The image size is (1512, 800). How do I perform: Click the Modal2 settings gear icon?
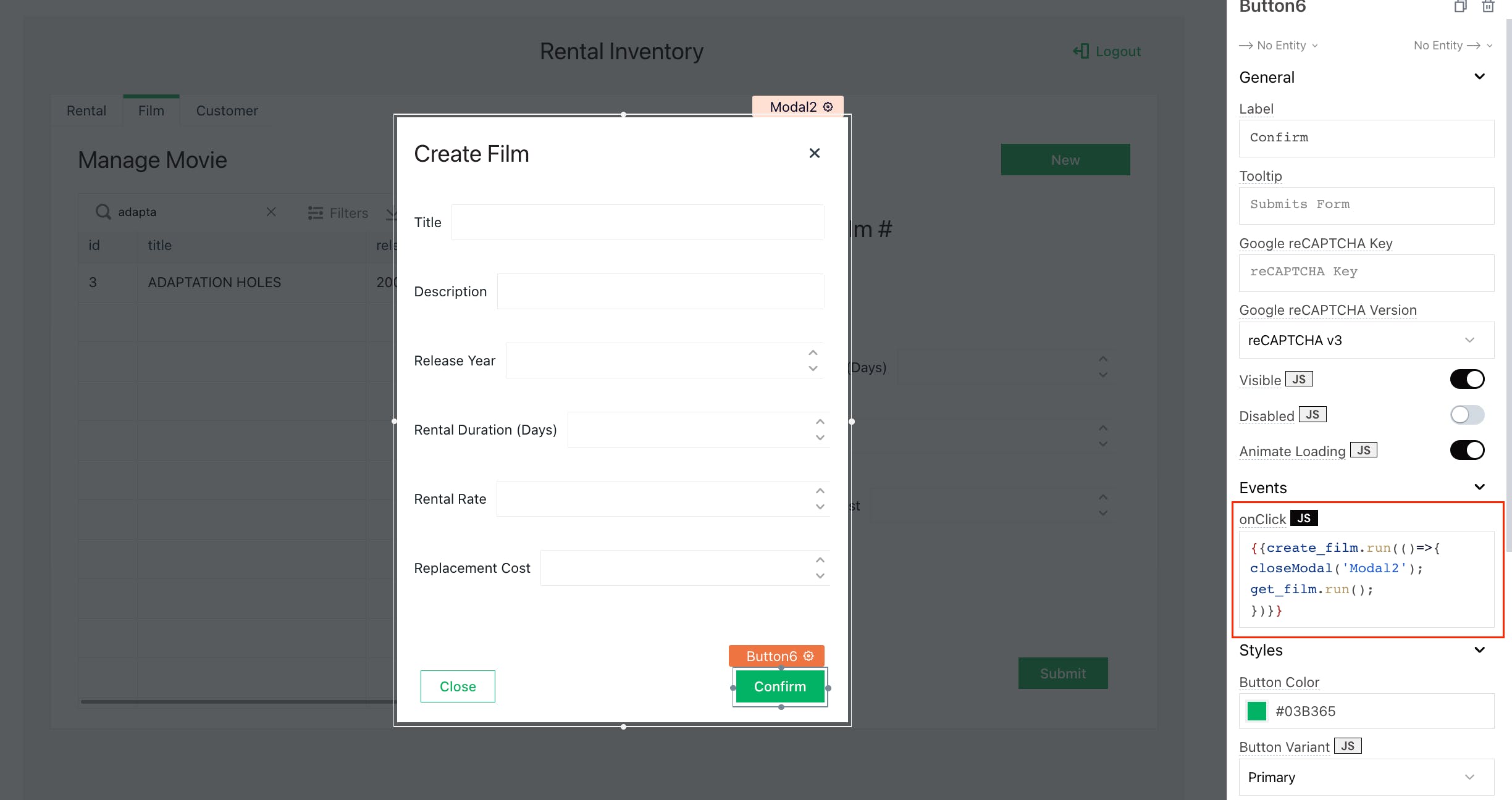click(828, 107)
